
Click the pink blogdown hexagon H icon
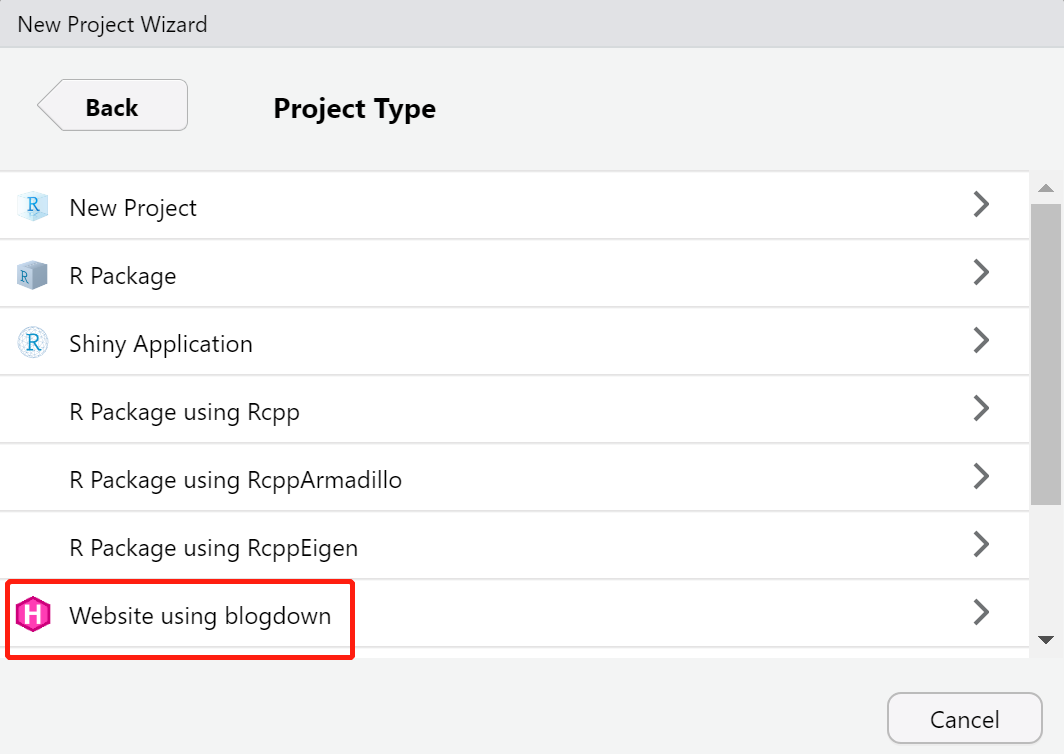[x=33, y=614]
